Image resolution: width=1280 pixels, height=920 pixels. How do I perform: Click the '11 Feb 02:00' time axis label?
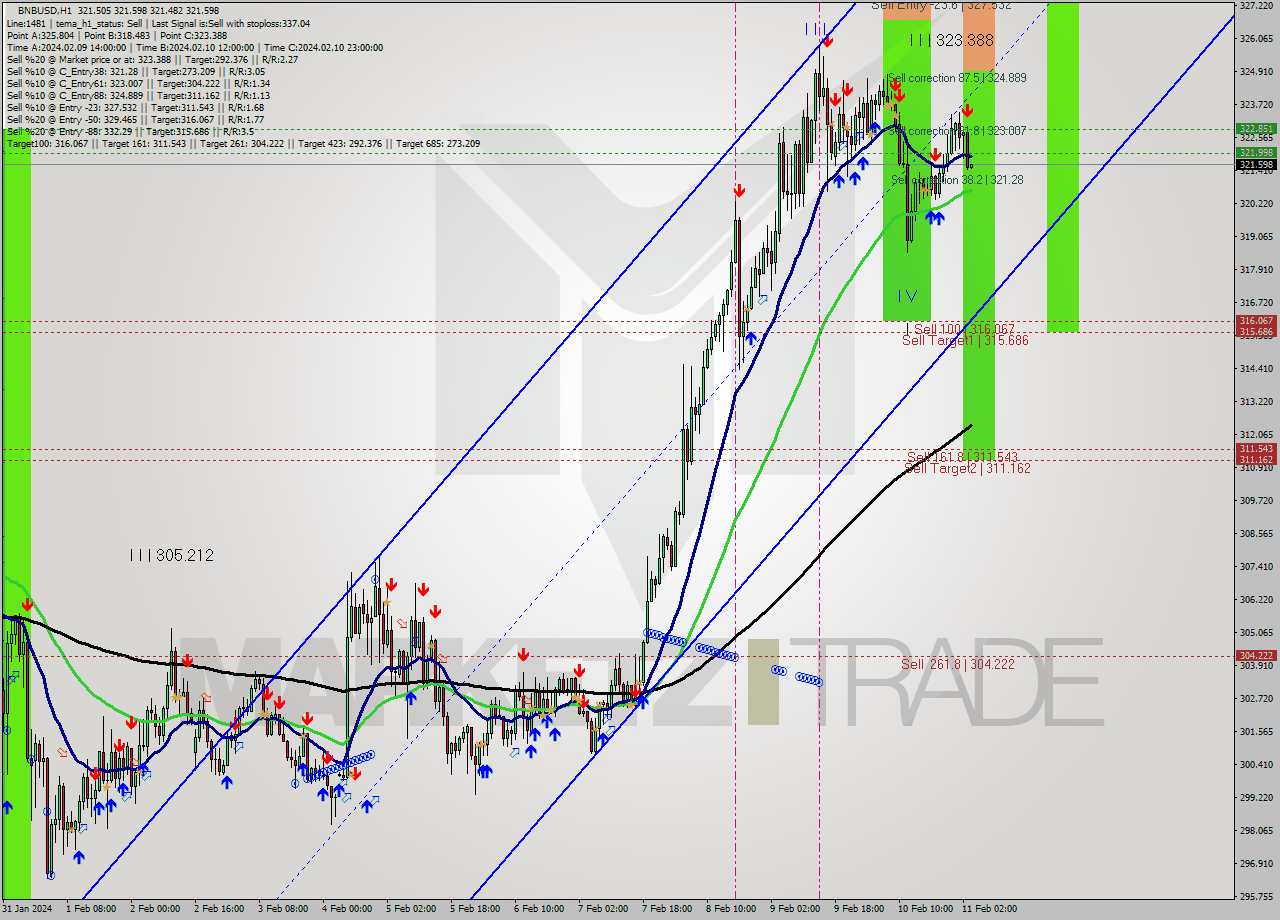[989, 909]
